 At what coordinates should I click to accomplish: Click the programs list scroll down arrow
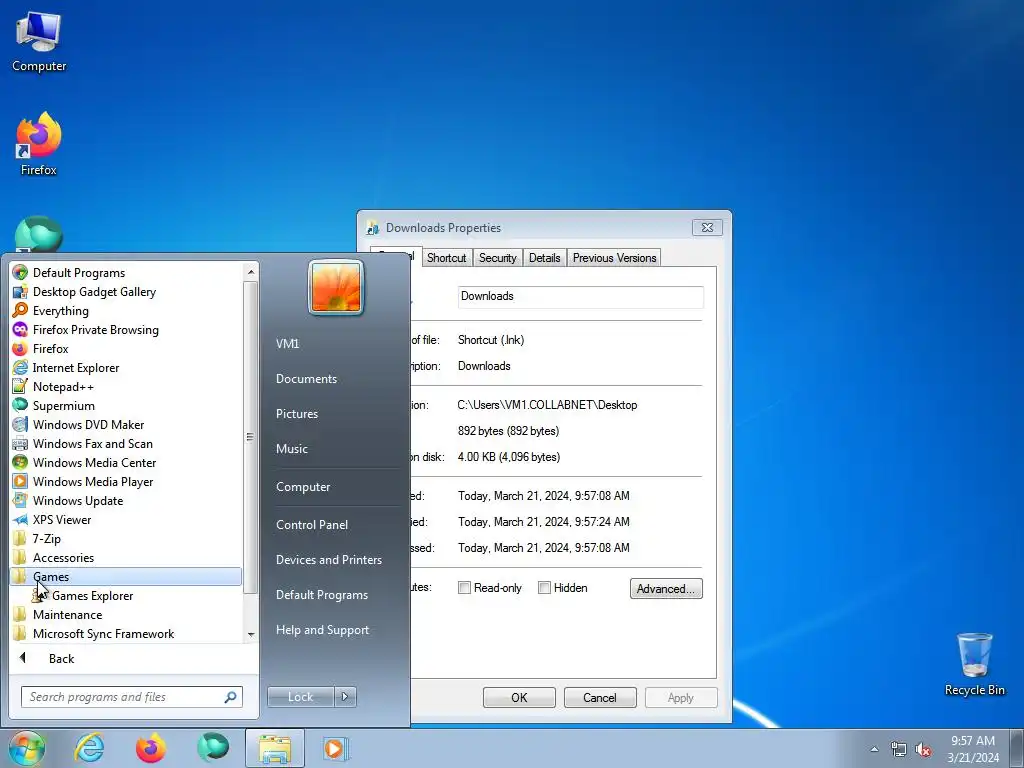(251, 634)
